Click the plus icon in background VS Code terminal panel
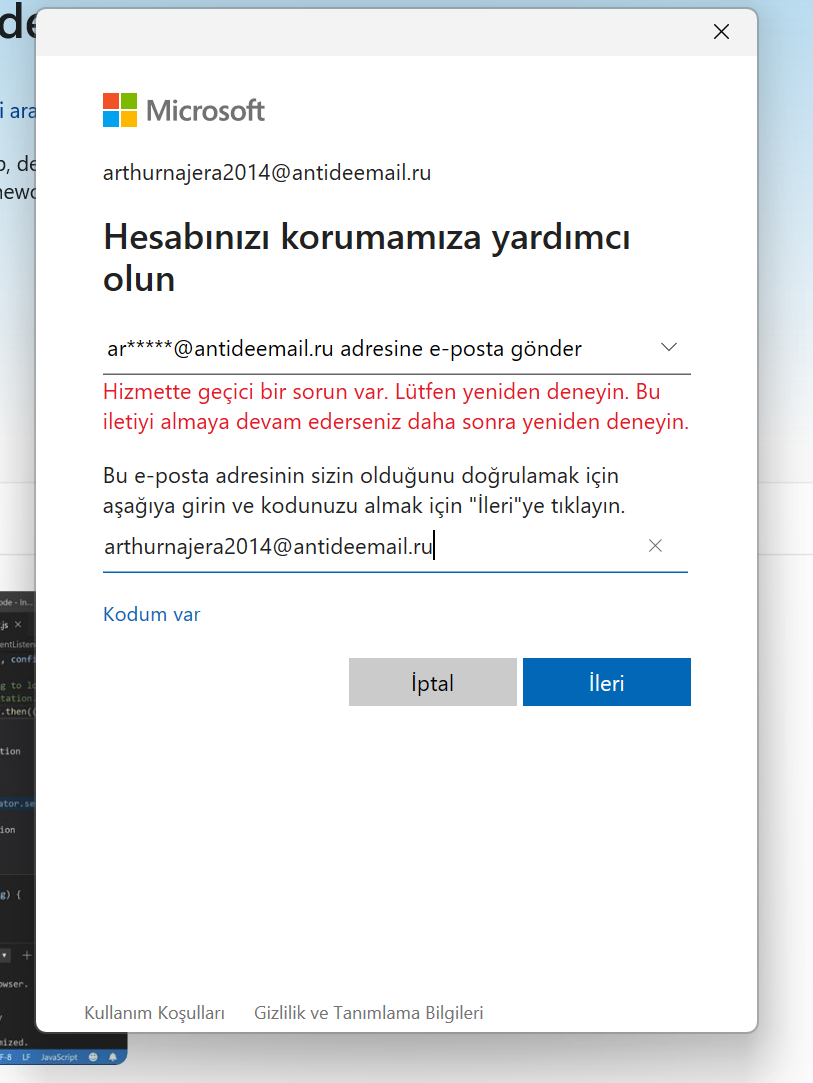The height and width of the screenshot is (1083, 813). (x=27, y=955)
